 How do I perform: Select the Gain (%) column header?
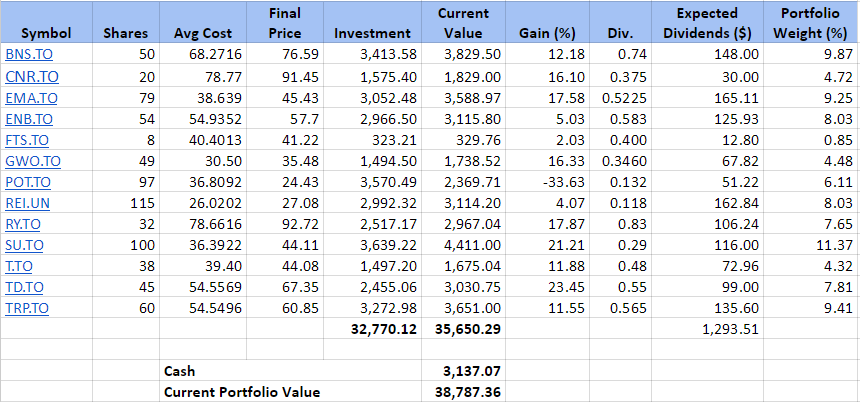tap(547, 23)
